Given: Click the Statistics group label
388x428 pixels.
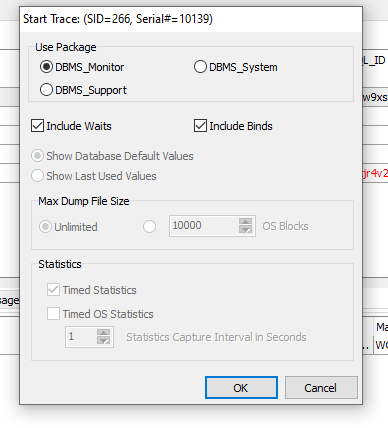Looking at the screenshot, I should pos(60,264).
